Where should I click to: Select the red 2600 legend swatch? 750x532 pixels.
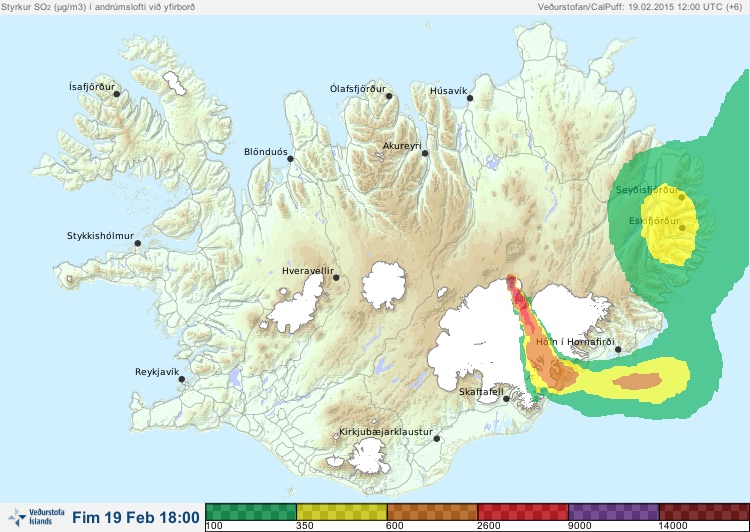(x=523, y=512)
